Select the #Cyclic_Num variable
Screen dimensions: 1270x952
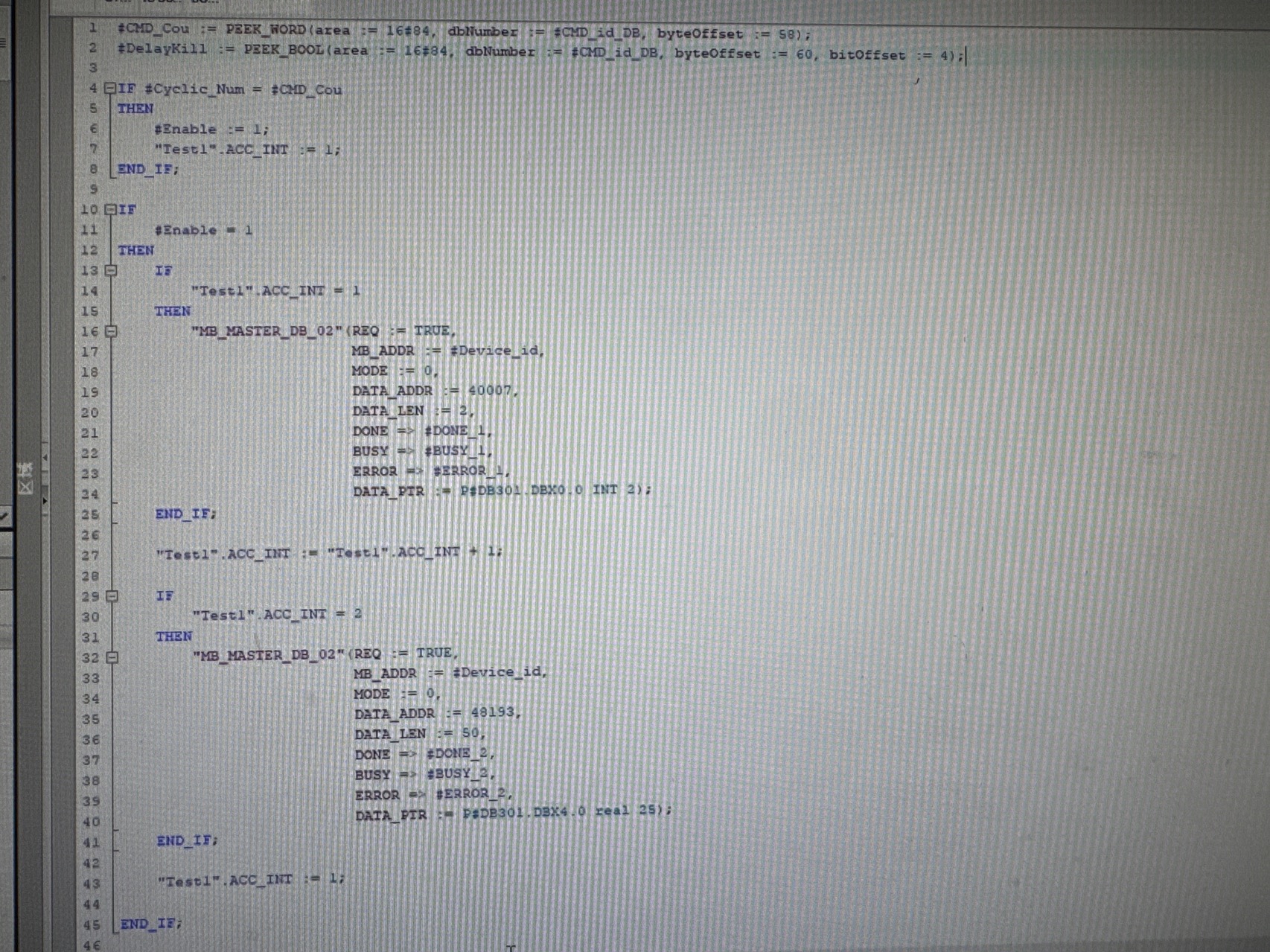(x=194, y=89)
